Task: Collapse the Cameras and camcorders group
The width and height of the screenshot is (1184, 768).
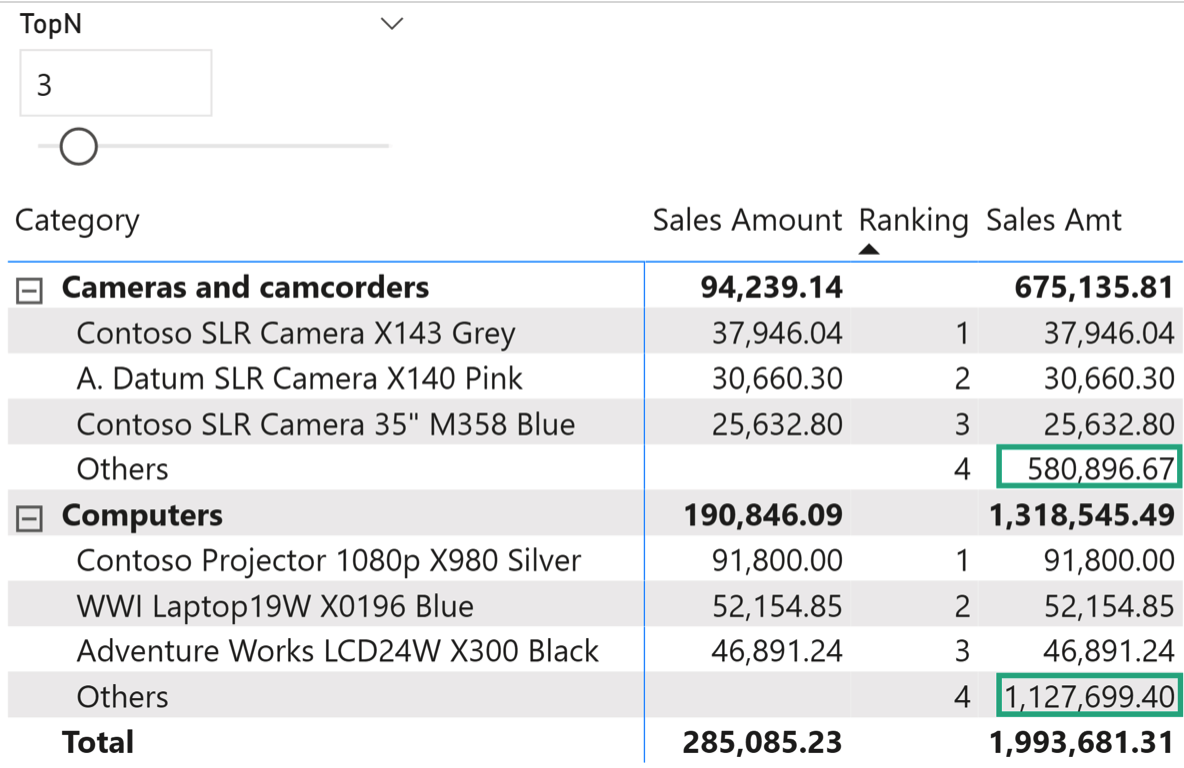Action: [31, 291]
